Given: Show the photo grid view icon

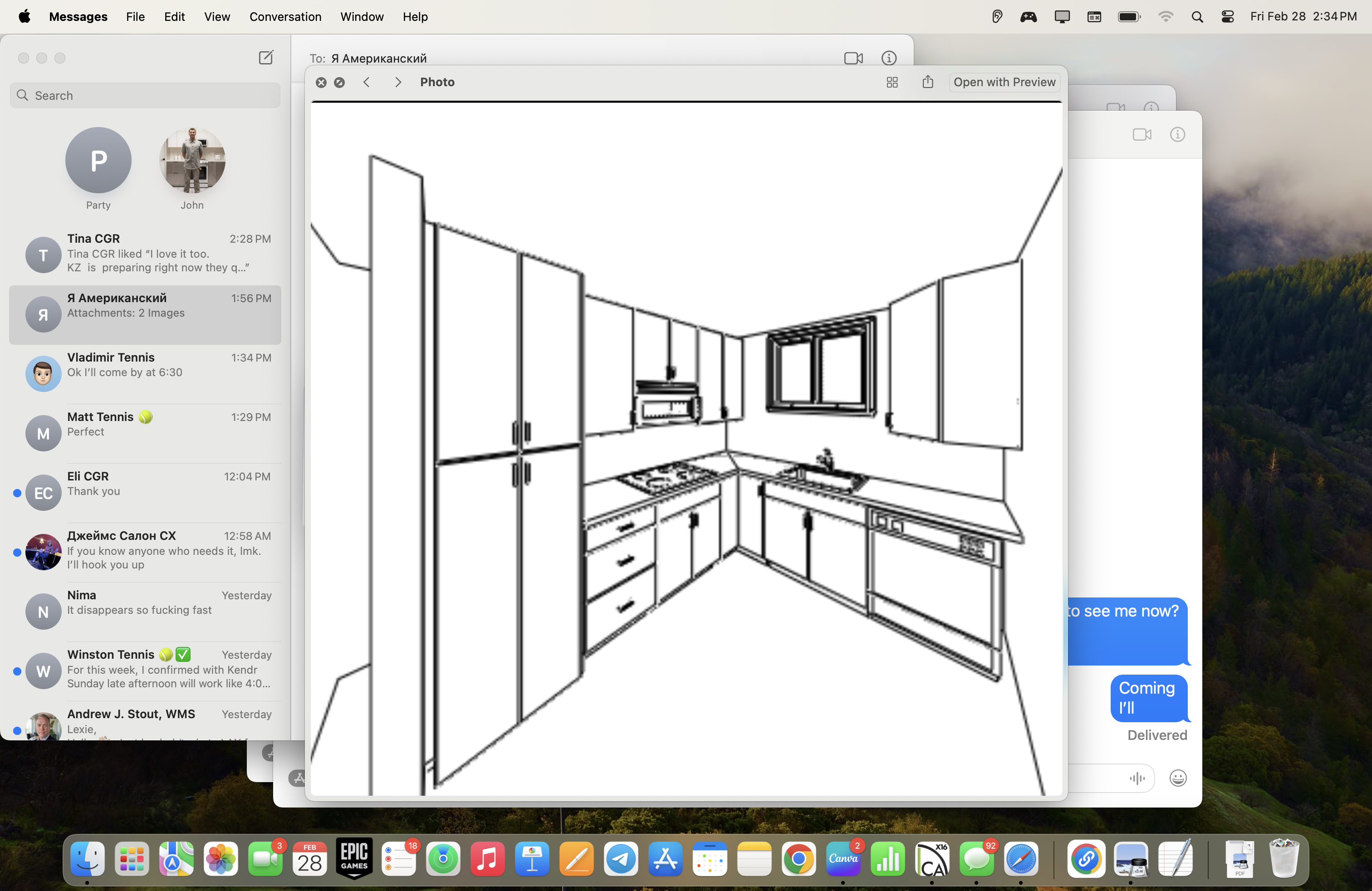Looking at the screenshot, I should tap(892, 83).
